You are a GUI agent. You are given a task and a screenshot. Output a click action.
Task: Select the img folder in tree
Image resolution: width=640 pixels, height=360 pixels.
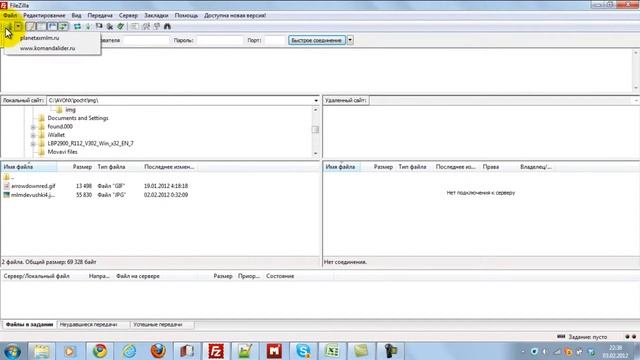[x=70, y=110]
